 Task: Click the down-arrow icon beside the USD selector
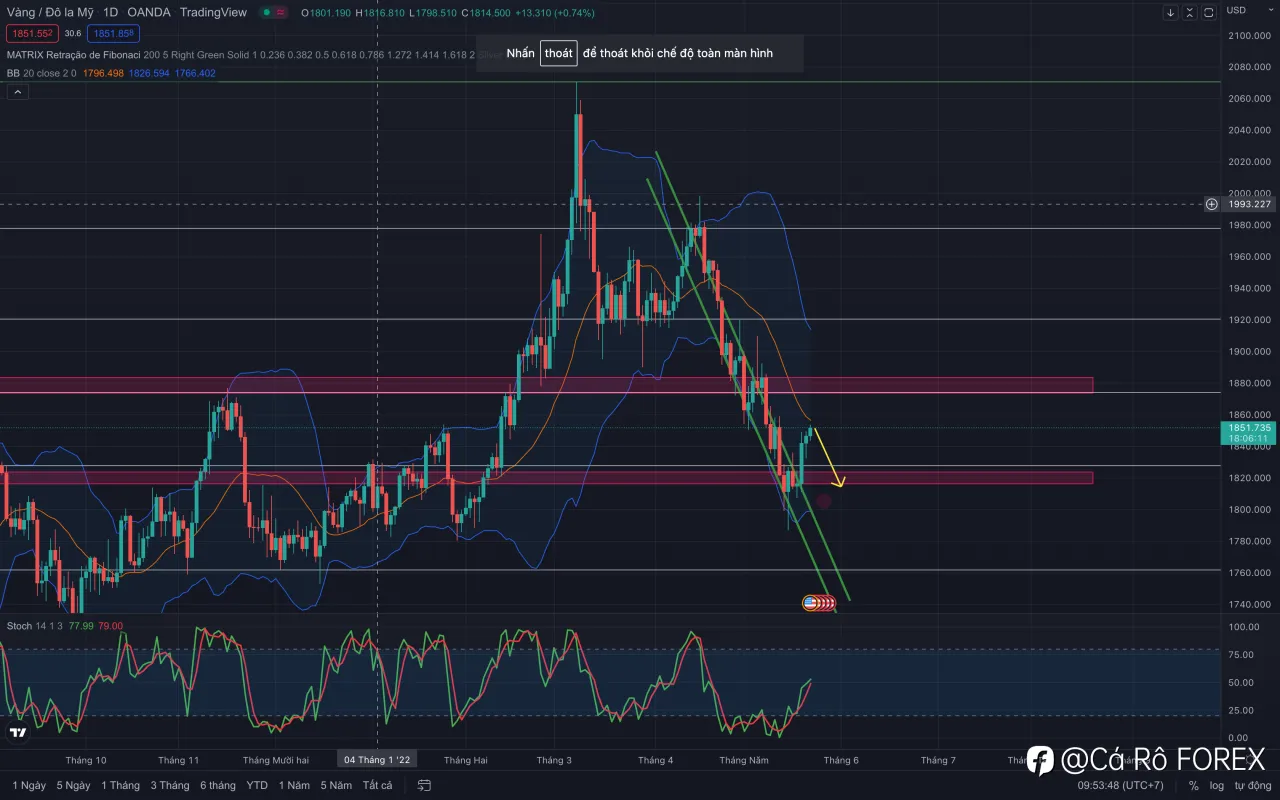[x=1171, y=12]
